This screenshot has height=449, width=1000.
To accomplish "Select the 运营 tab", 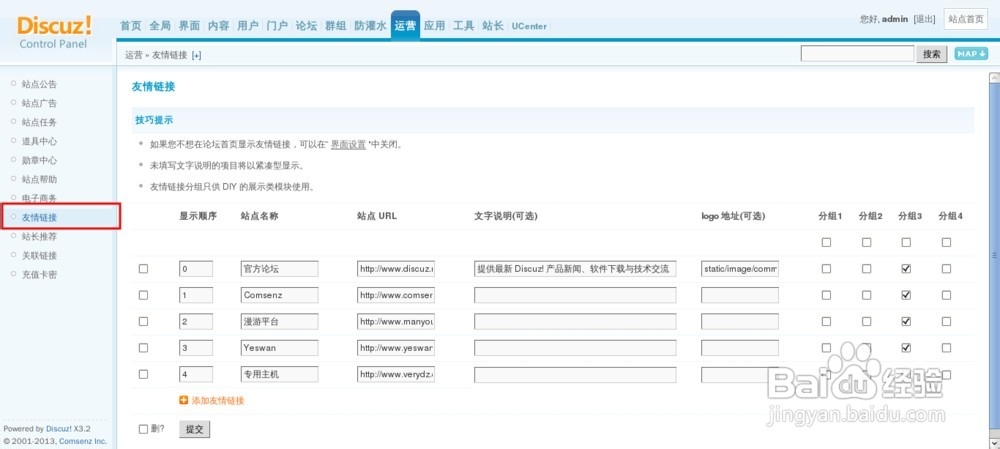I will point(406,26).
